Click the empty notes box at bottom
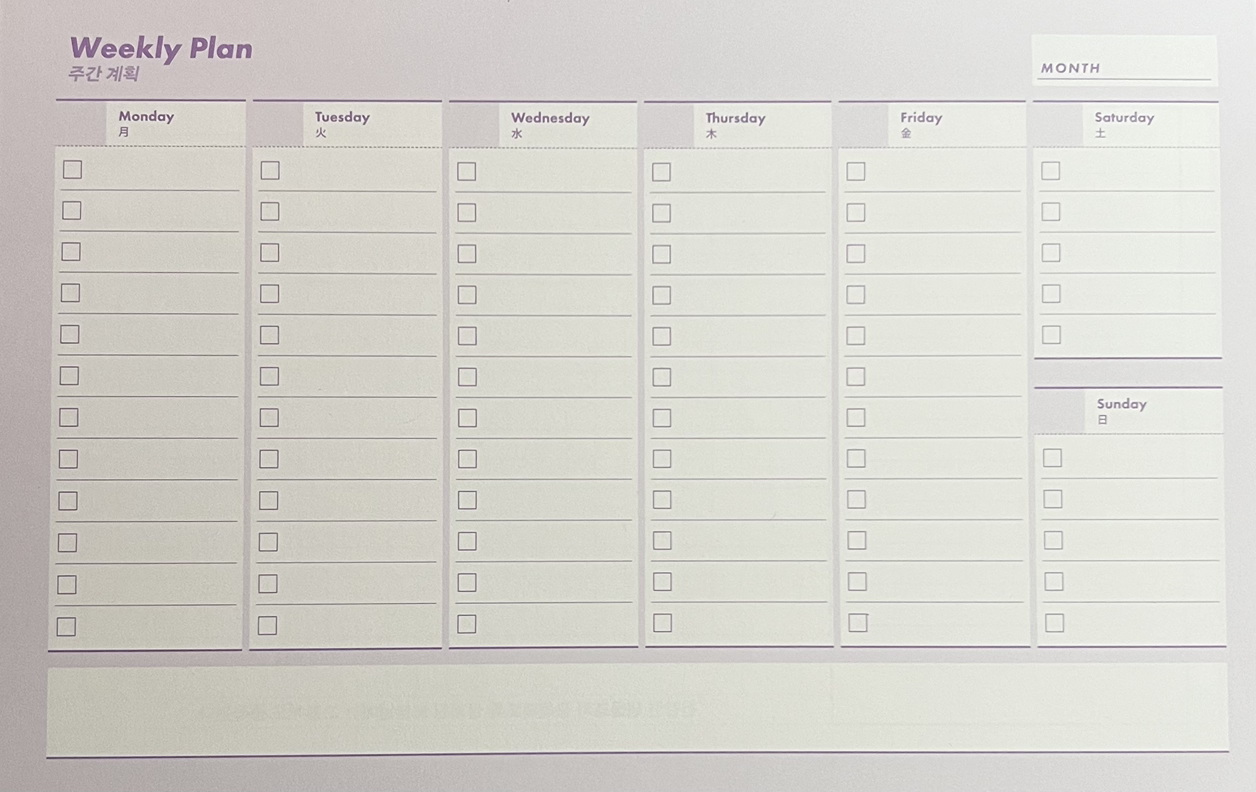1256x792 pixels. [637, 708]
